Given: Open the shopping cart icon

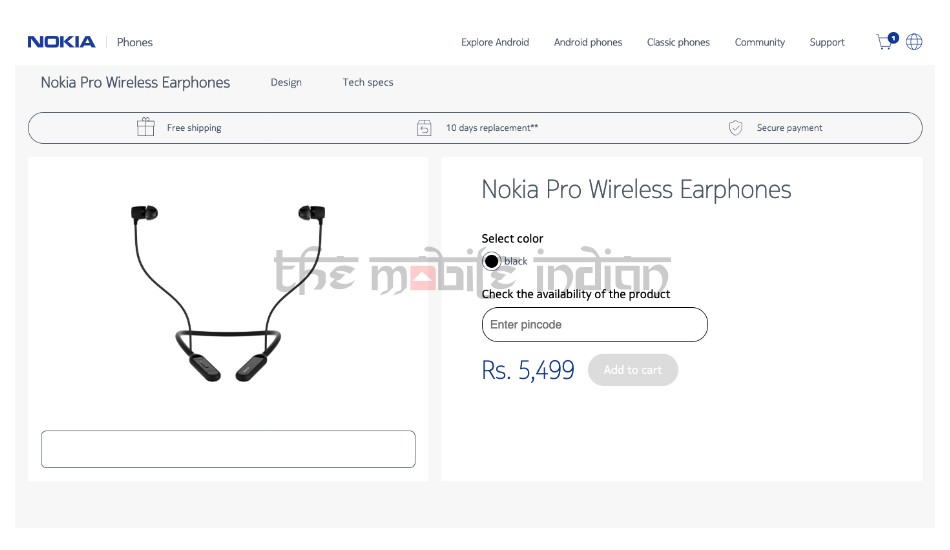Looking at the screenshot, I should (x=887, y=41).
